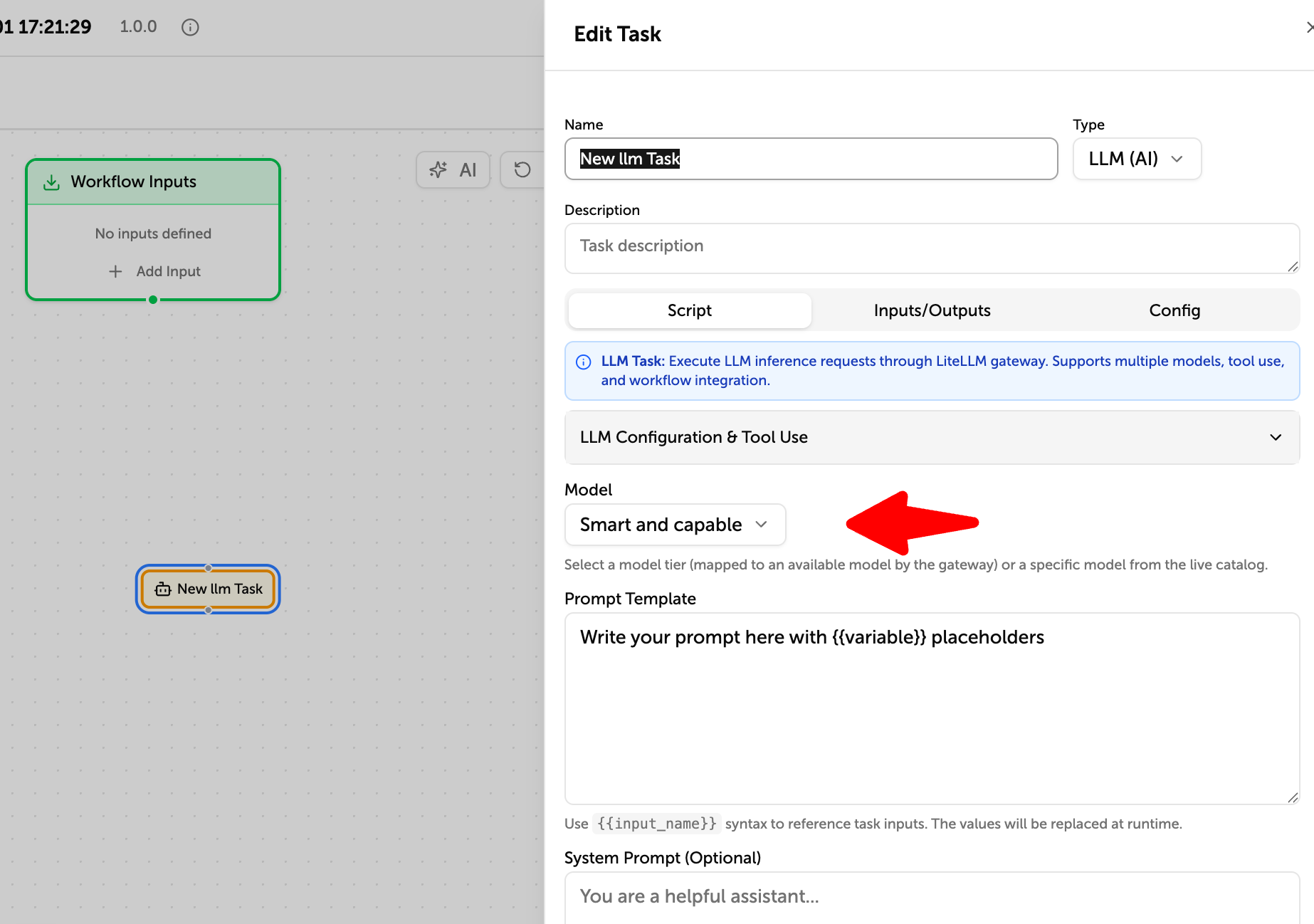1314x924 pixels.
Task: Click the robot icon on task node
Action: tap(163, 589)
